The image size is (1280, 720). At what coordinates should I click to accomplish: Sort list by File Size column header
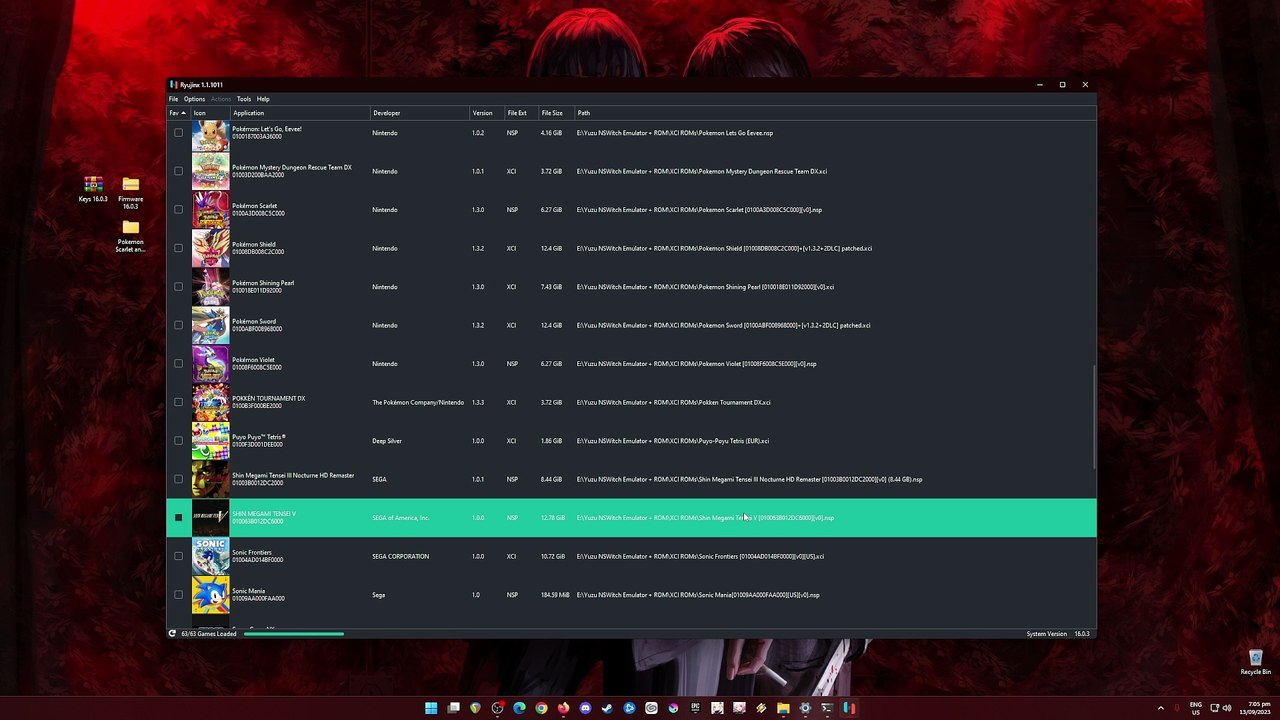[x=556, y=113]
